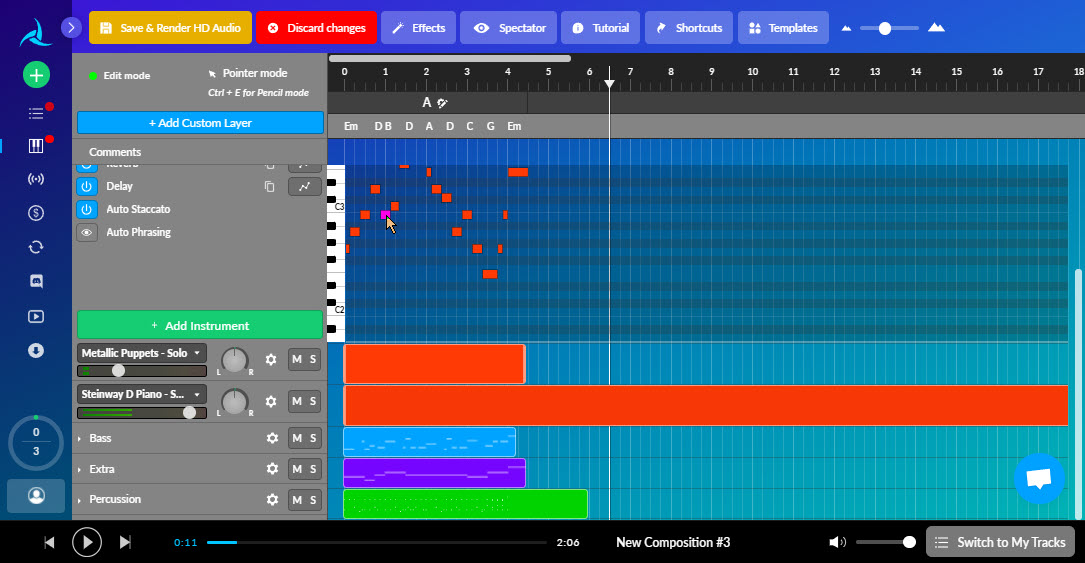Open the user profile icon at bottom left
This screenshot has width=1085, height=563.
point(36,495)
